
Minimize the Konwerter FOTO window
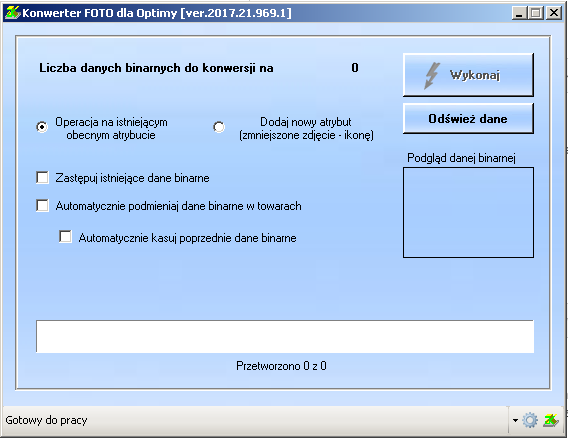coord(519,13)
